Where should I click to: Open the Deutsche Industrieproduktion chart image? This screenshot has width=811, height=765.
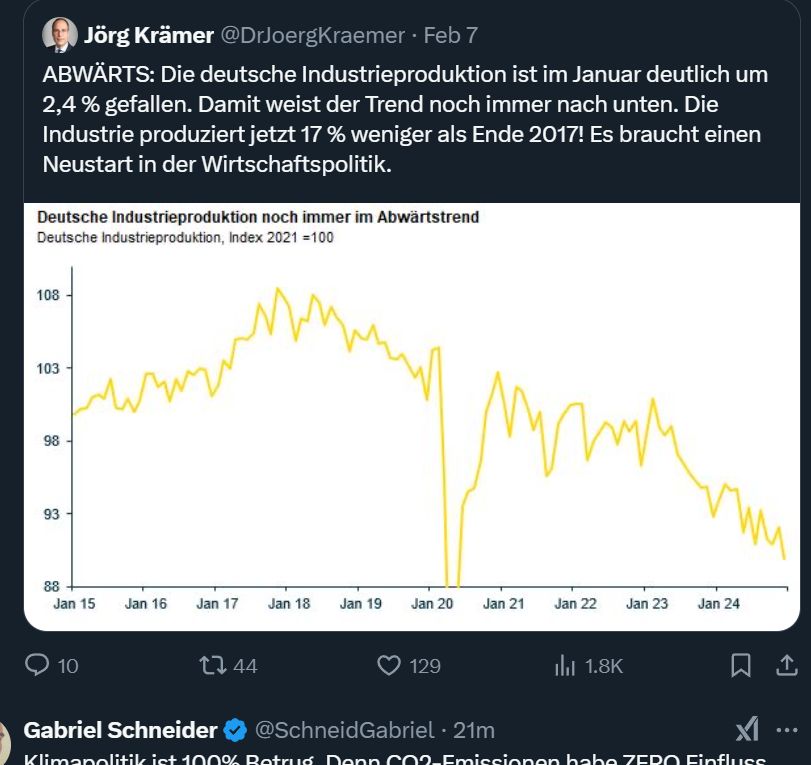(412, 416)
